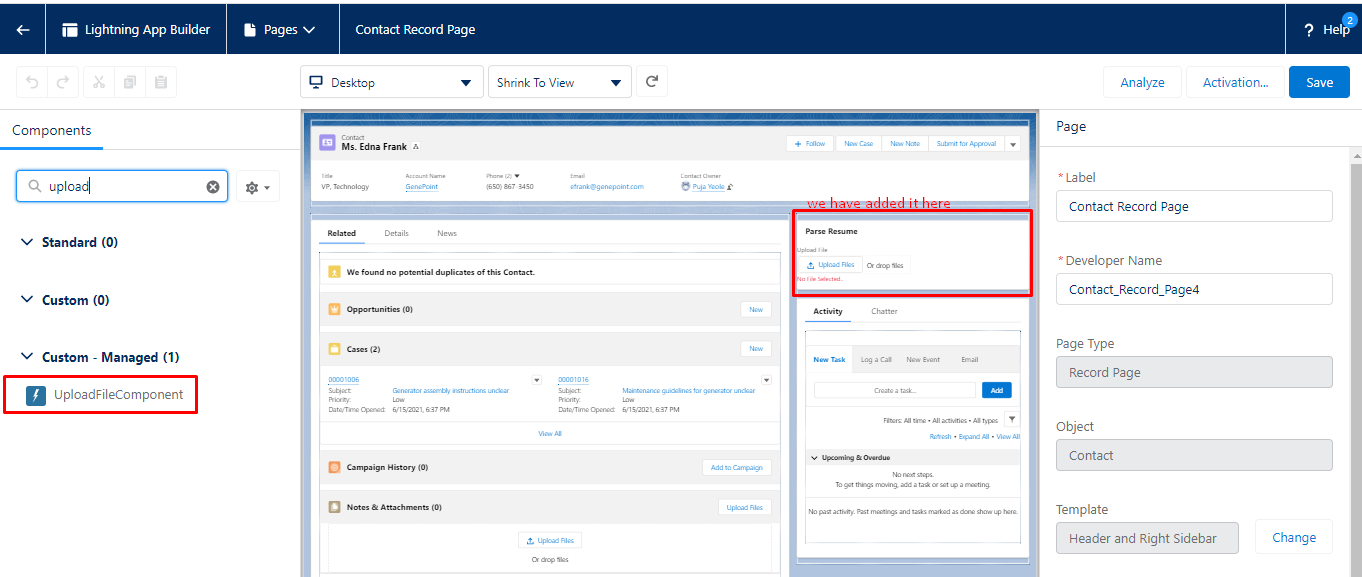Image resolution: width=1362 pixels, height=577 pixels.
Task: Open case 00001006
Action: tap(343, 380)
